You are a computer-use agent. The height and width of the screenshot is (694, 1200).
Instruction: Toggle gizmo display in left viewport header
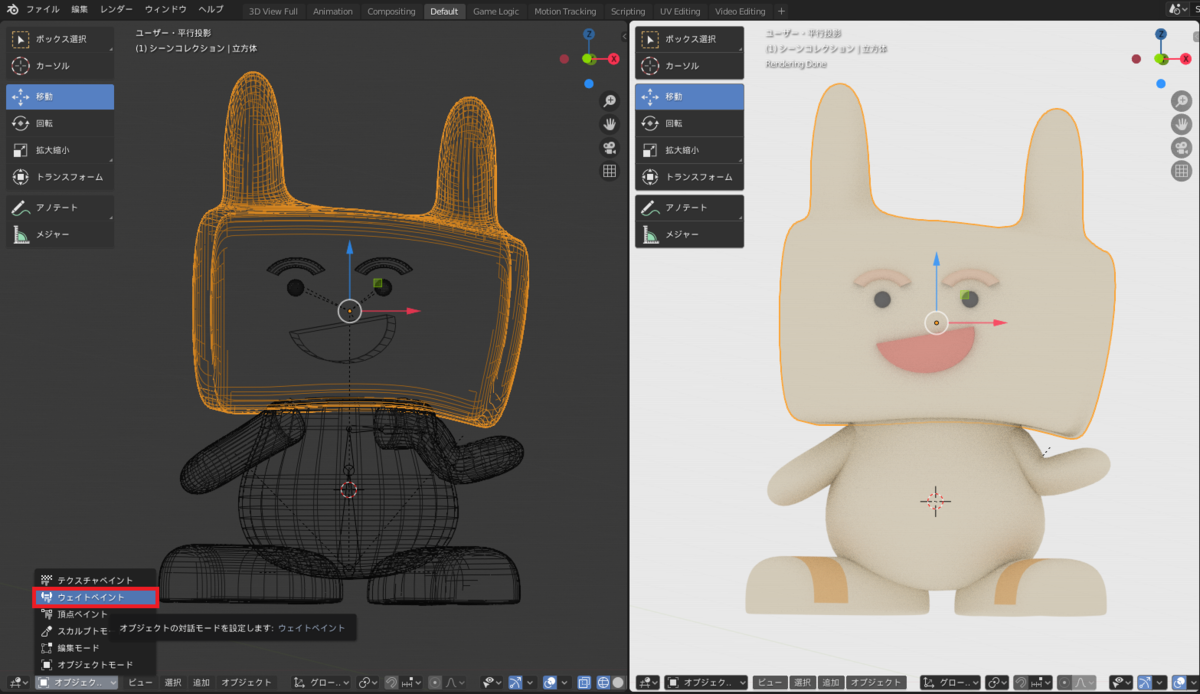[x=515, y=683]
